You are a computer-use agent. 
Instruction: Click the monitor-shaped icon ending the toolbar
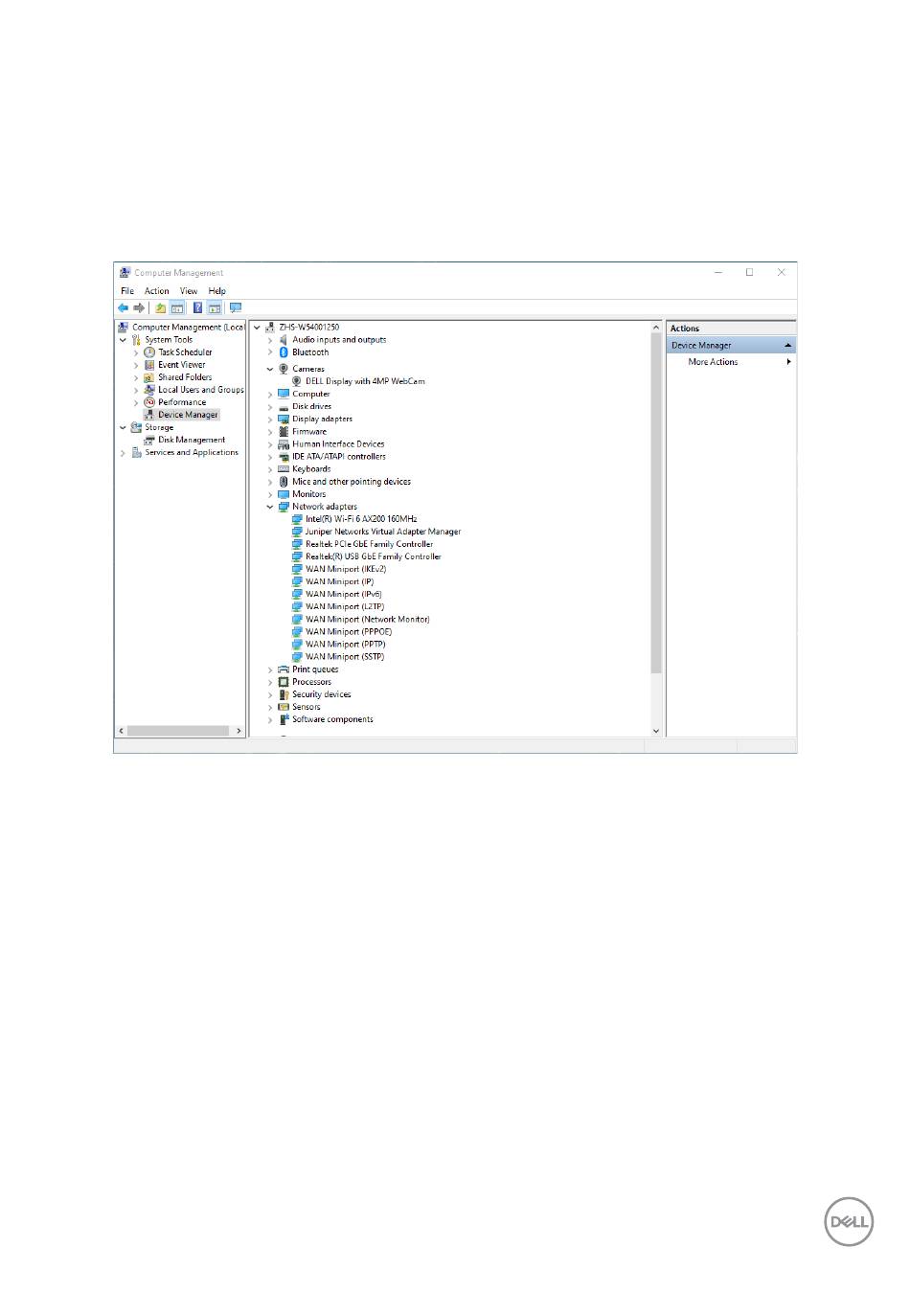(236, 308)
